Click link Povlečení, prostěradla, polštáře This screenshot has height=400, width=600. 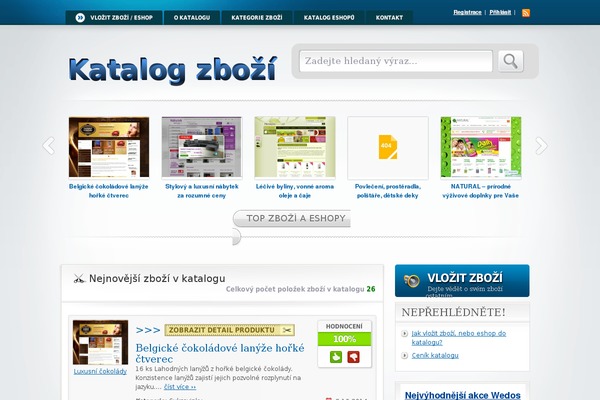pyautogui.click(x=388, y=191)
